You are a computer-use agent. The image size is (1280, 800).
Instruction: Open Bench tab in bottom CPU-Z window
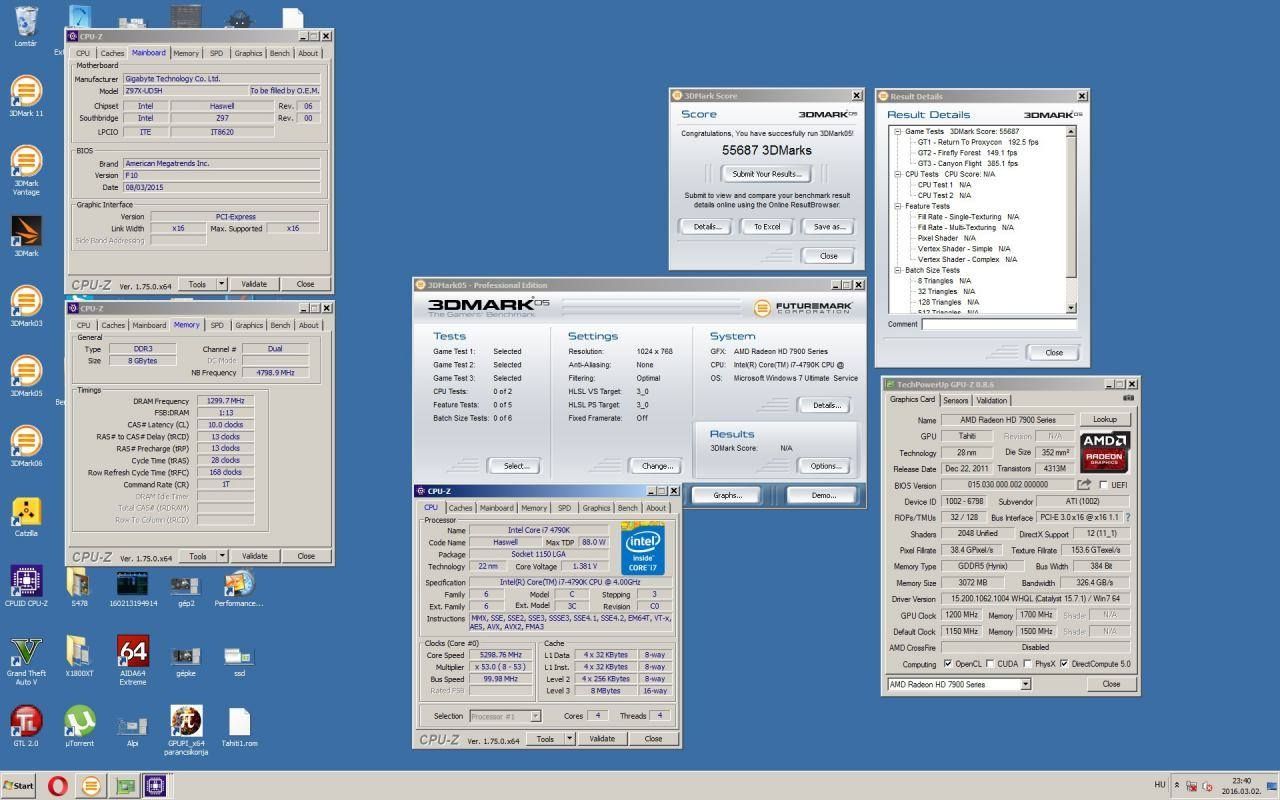click(x=628, y=508)
